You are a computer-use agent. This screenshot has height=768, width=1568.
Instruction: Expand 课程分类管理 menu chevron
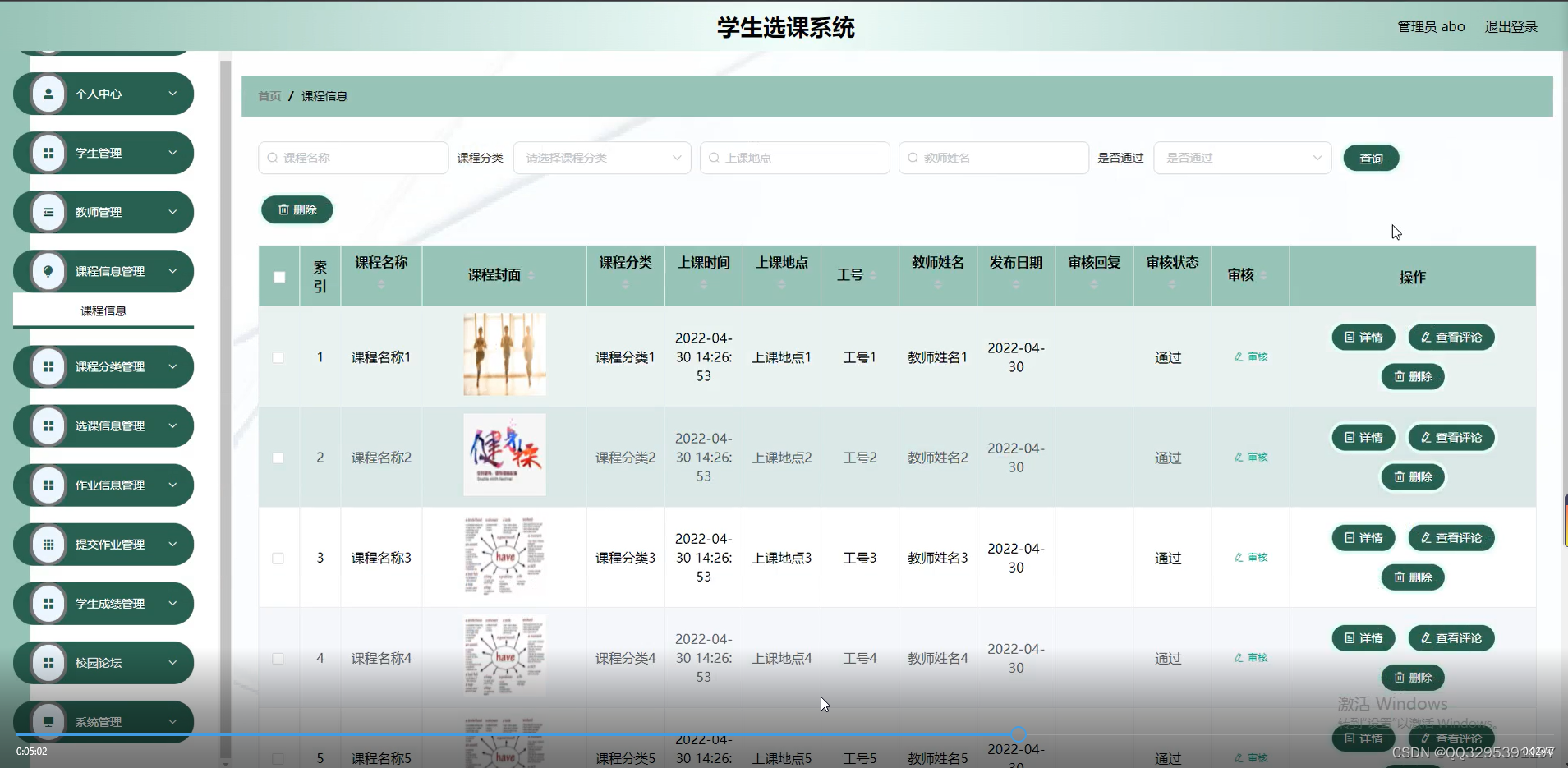(172, 366)
